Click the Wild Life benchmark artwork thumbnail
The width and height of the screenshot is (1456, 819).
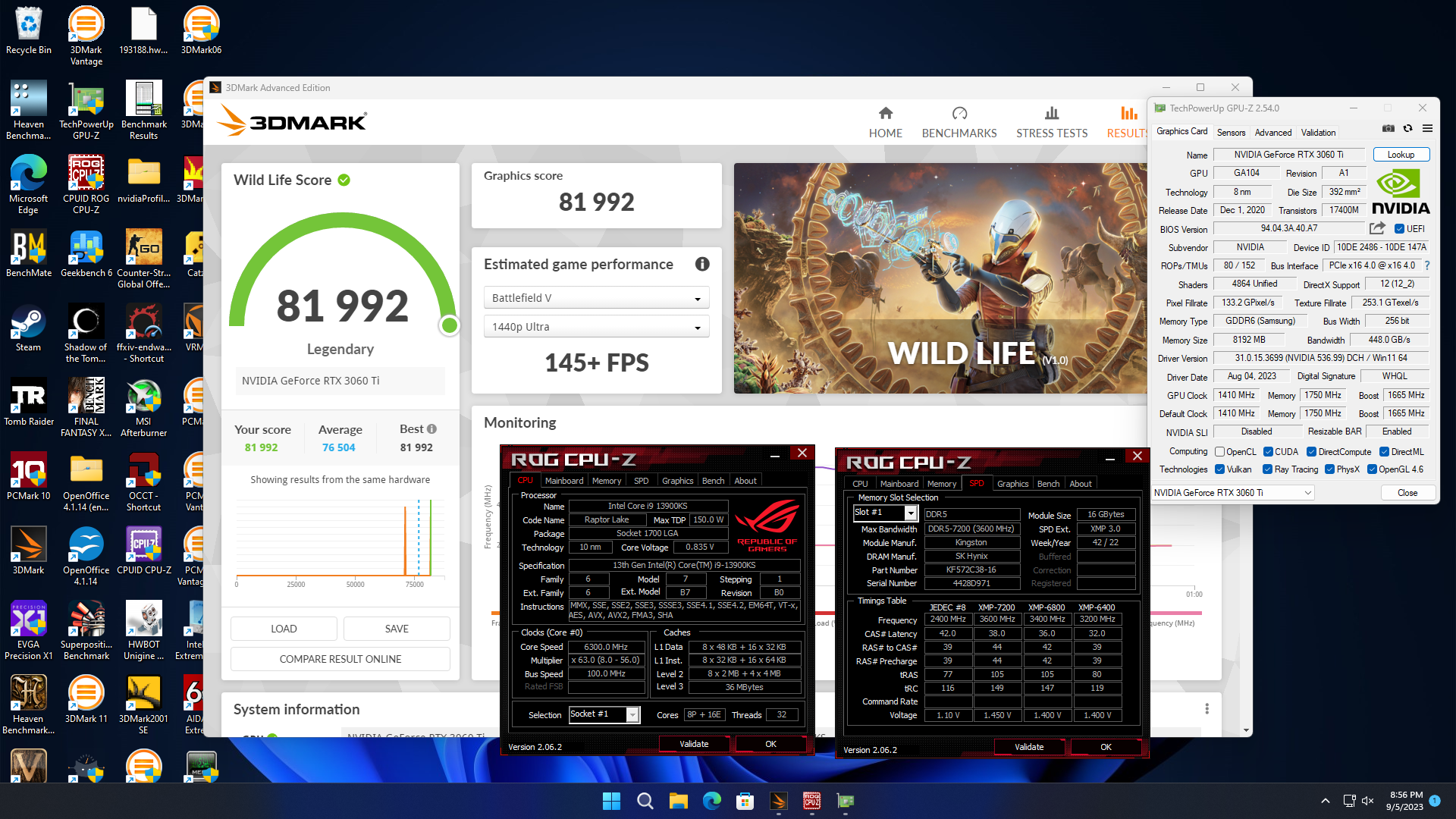pos(940,278)
